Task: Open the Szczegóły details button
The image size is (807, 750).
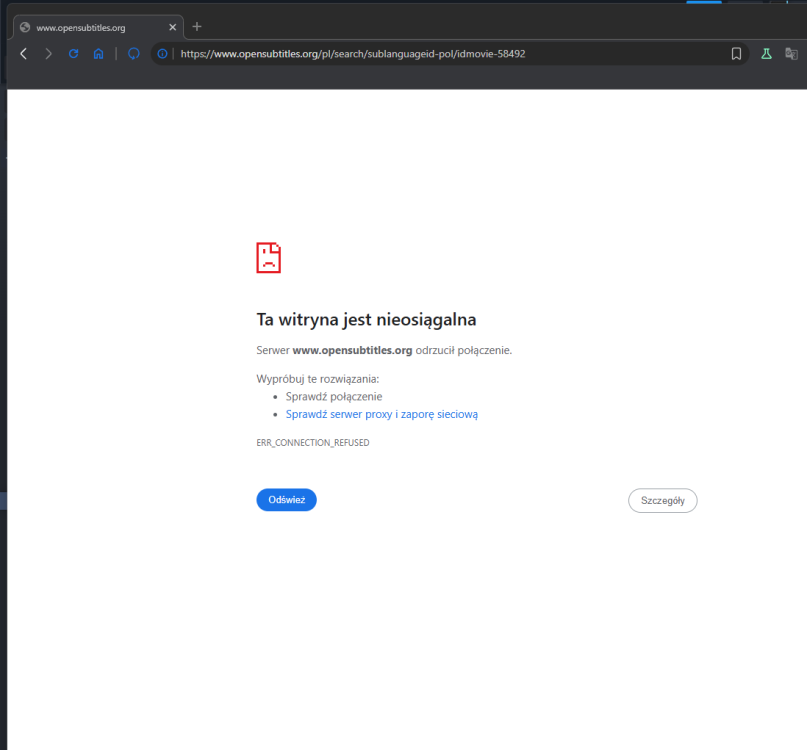Action: tap(662, 500)
